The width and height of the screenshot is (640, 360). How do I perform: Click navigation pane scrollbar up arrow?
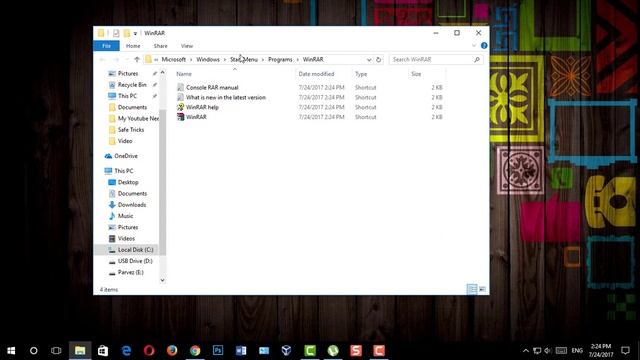click(162, 72)
